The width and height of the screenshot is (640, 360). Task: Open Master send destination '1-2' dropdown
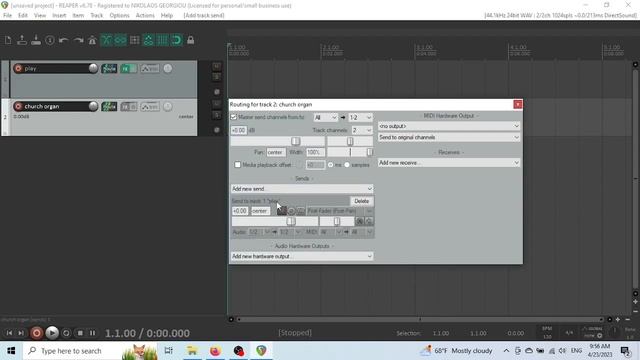(360, 118)
